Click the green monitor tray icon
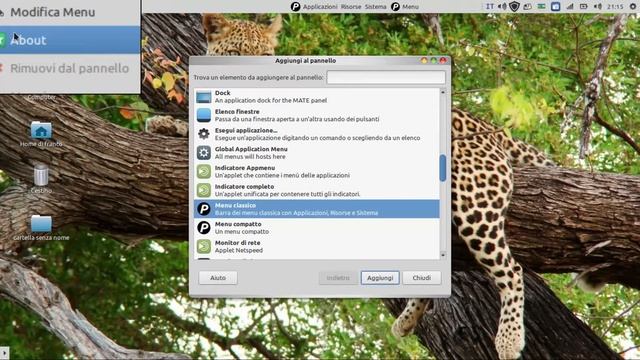Screen dimensions: 640x360 (x=542, y=7)
